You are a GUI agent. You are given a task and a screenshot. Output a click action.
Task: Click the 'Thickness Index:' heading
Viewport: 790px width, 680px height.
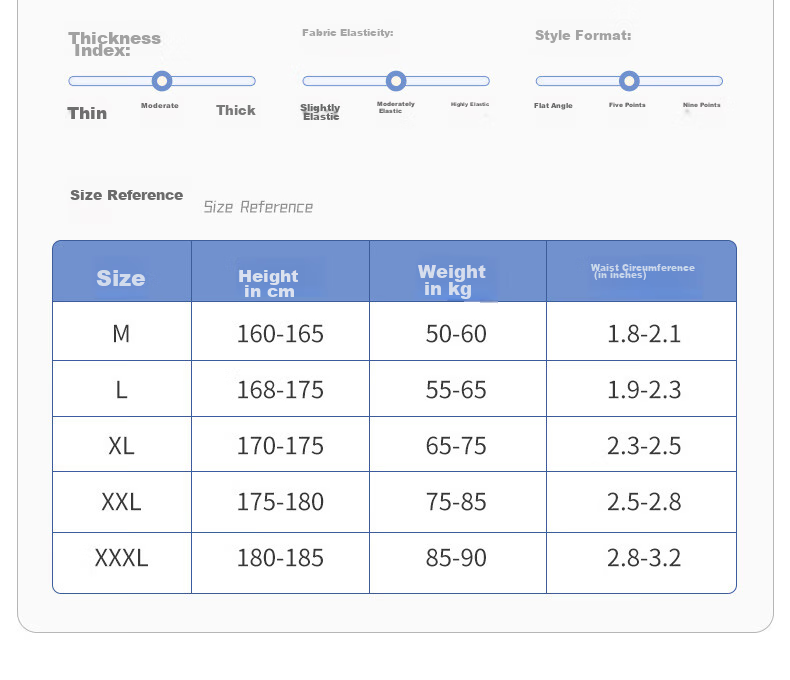tap(115, 44)
